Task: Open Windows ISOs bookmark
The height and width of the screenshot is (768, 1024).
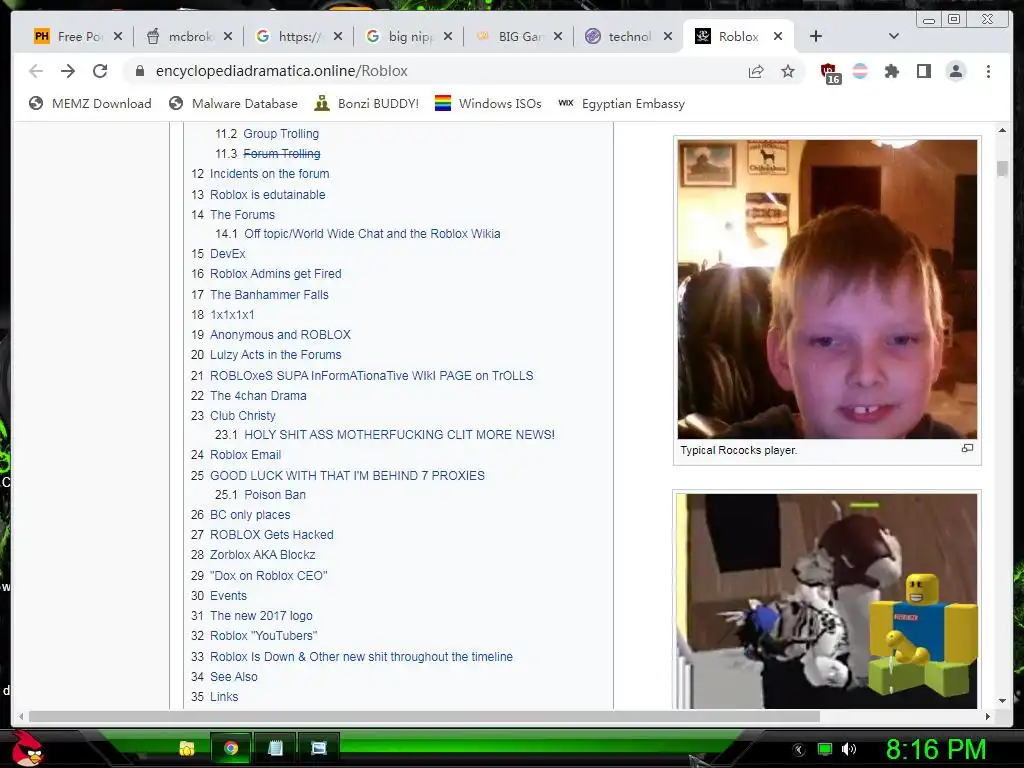Action: point(488,103)
